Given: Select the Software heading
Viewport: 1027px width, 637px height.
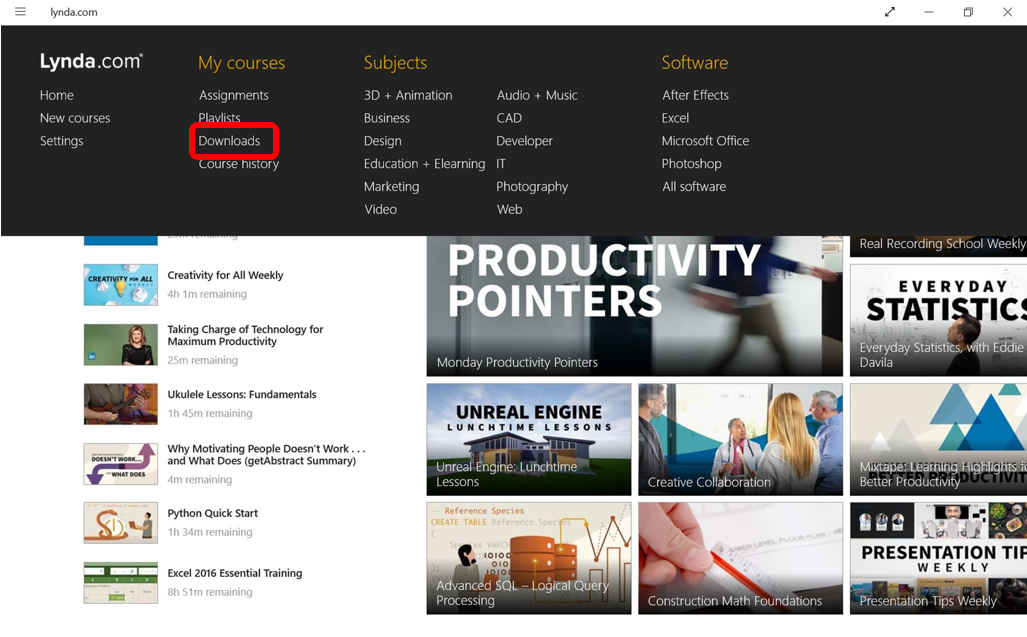Looking at the screenshot, I should tap(694, 63).
